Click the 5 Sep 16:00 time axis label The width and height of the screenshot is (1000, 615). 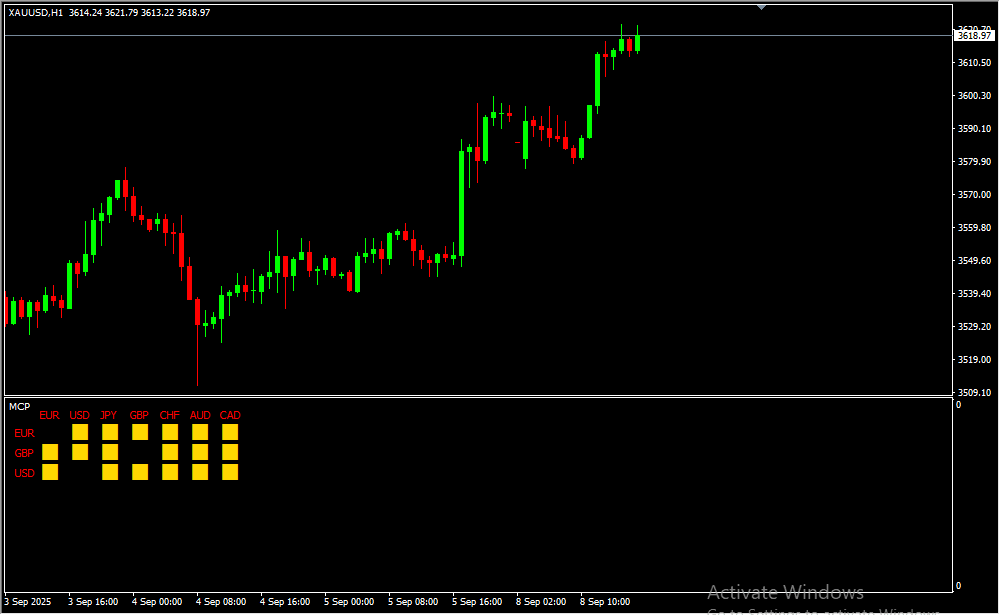pos(477,602)
